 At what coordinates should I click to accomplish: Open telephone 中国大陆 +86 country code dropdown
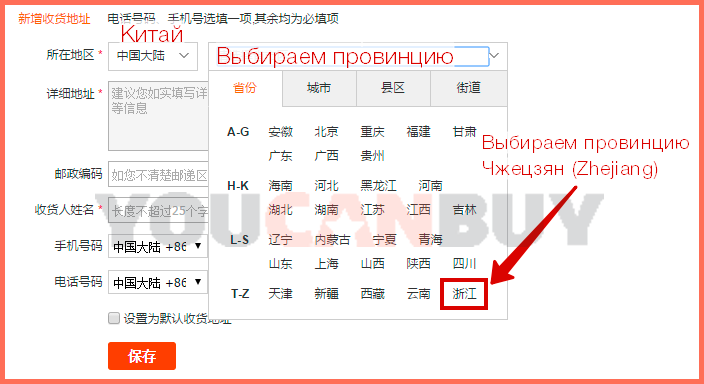tap(158, 282)
